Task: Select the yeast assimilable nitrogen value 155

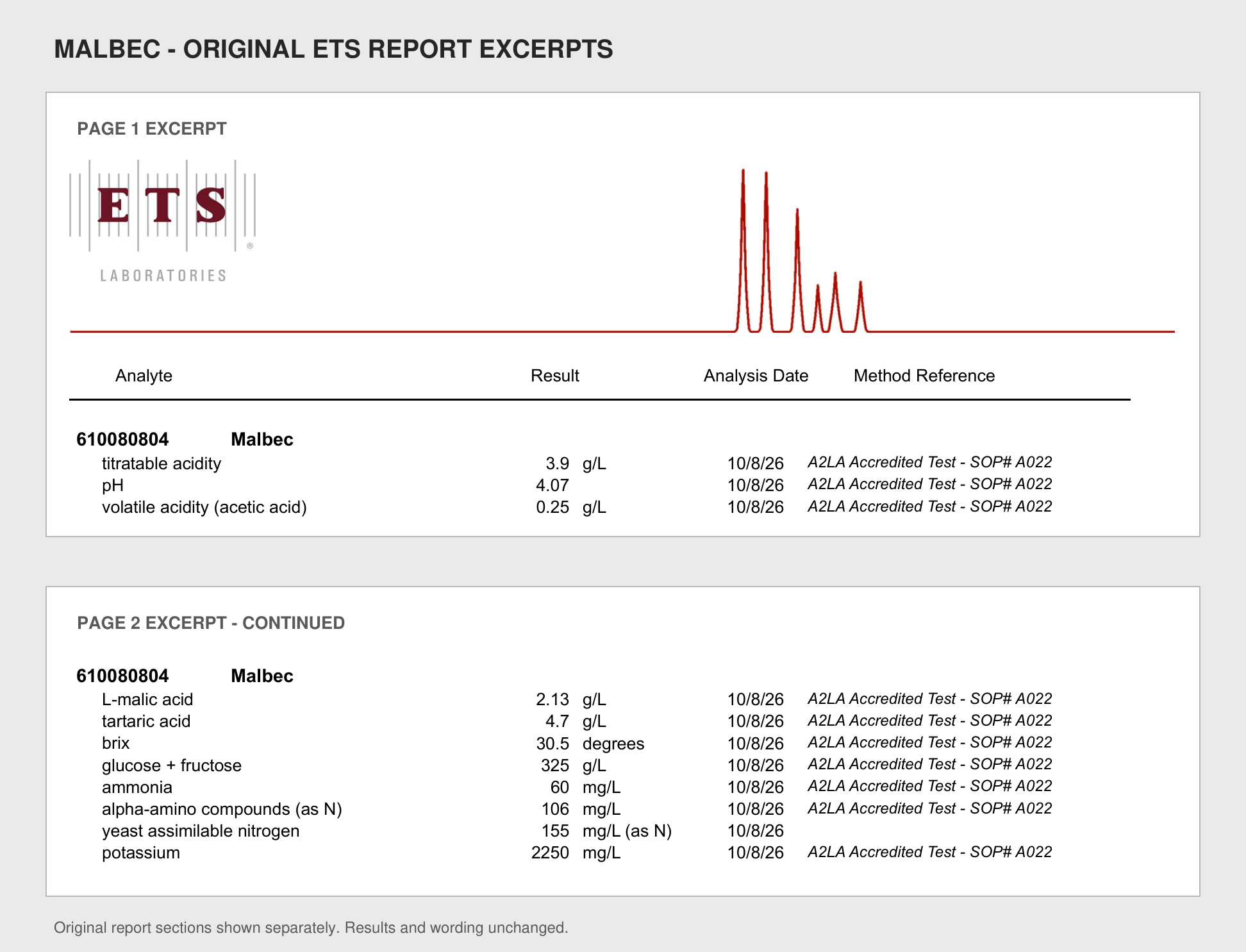Action: click(x=555, y=831)
